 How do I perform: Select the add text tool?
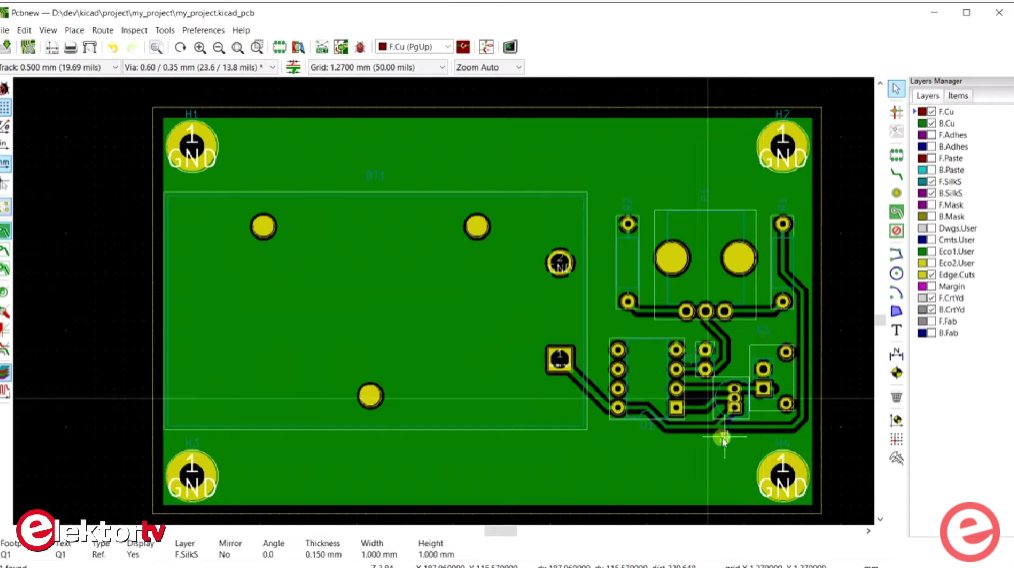pos(896,330)
